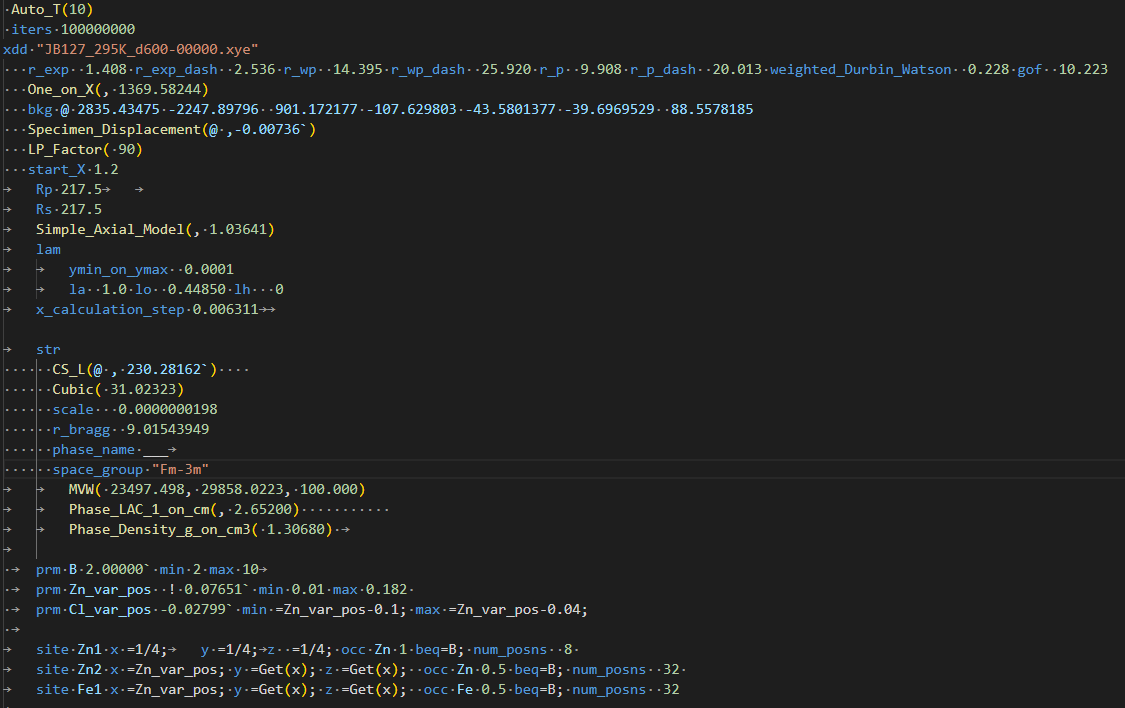This screenshot has height=708, width=1125.
Task: Click the str keyword
Action: (x=48, y=350)
